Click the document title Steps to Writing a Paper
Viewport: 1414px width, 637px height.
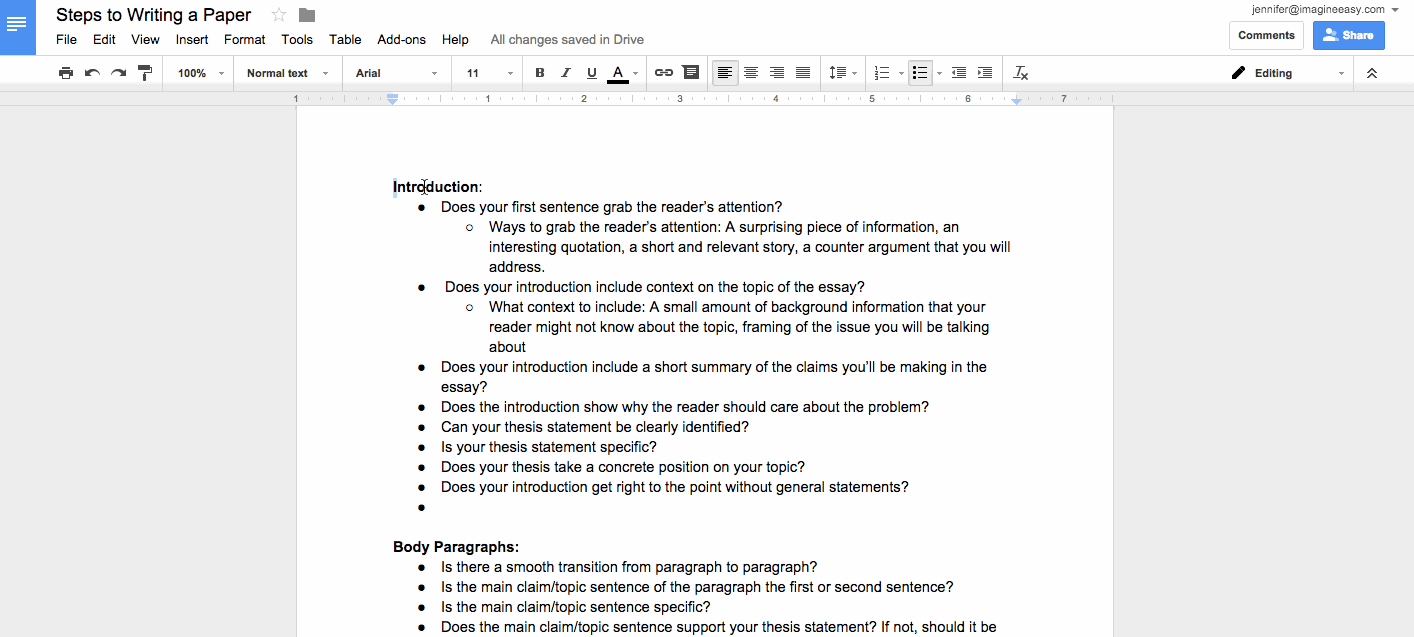(153, 15)
